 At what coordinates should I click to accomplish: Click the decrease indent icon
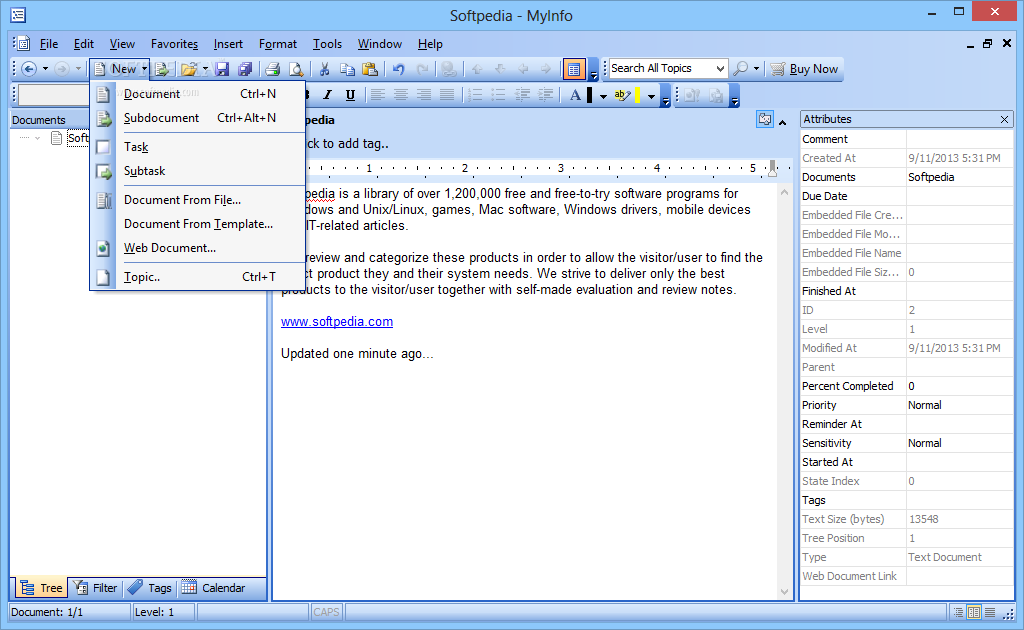pyautogui.click(x=522, y=95)
